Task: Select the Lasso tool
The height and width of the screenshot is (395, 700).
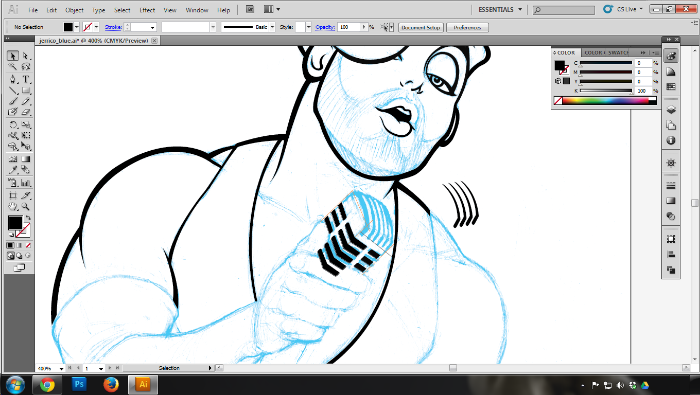Action: pos(26,67)
